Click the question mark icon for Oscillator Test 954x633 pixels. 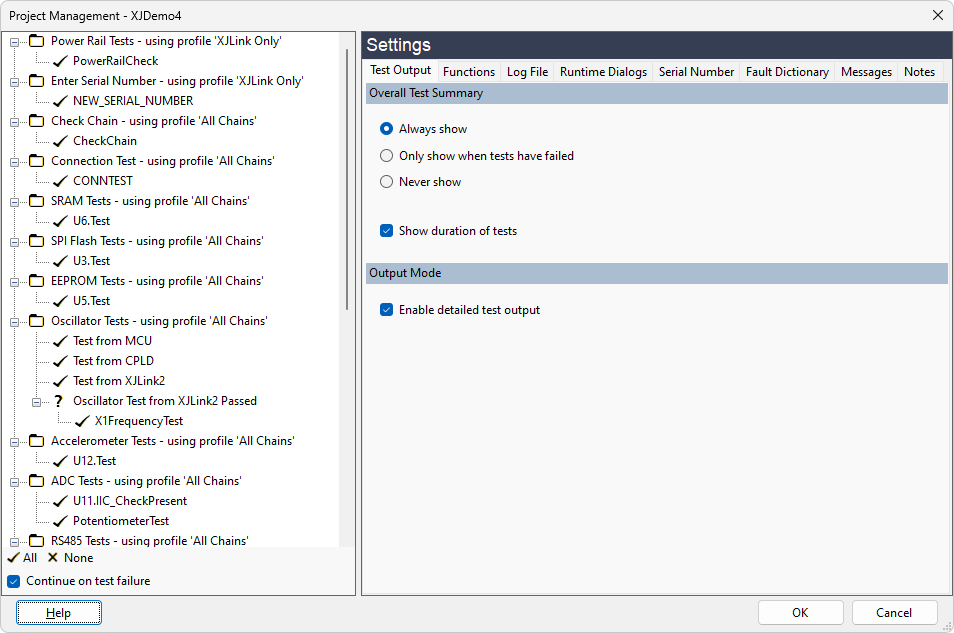pyautogui.click(x=59, y=401)
